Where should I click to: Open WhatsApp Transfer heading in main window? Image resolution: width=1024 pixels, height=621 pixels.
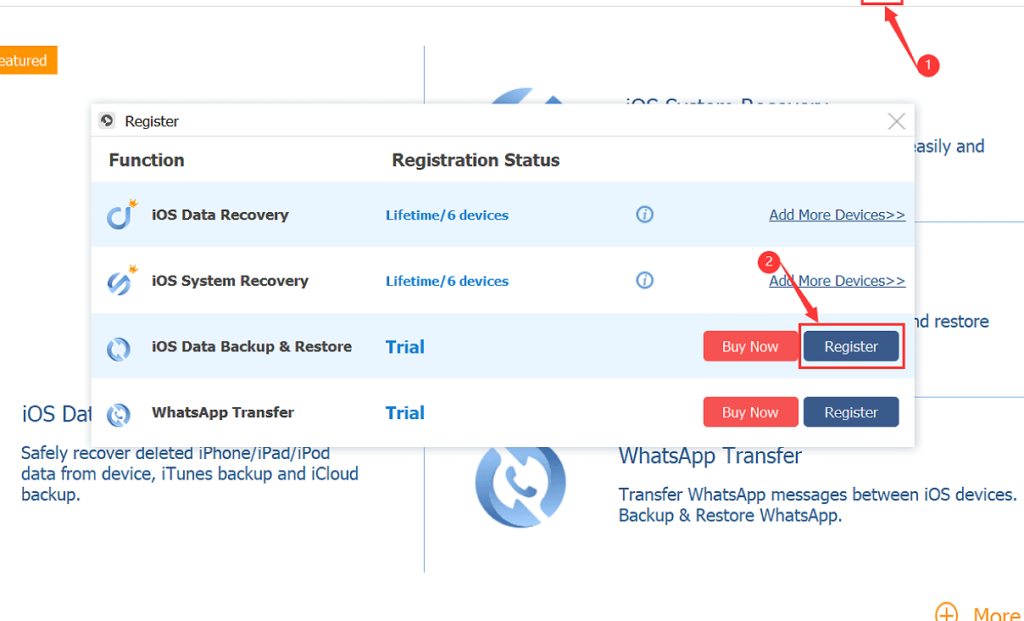[710, 455]
